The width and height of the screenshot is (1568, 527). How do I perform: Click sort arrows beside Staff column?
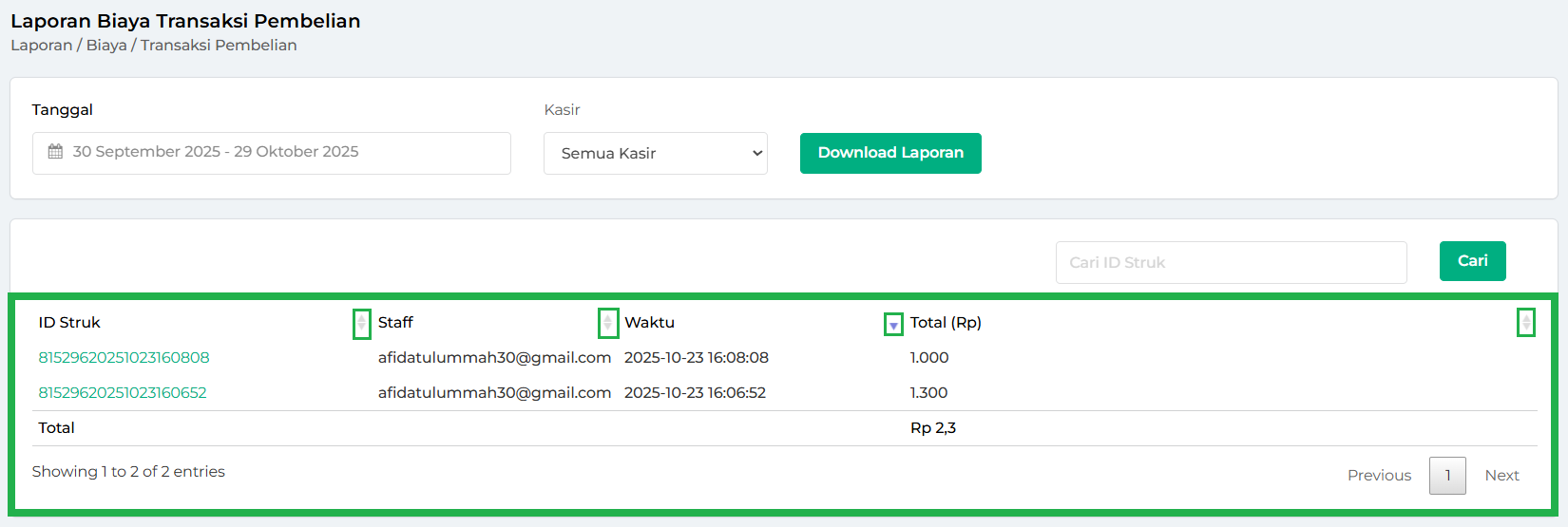pos(608,324)
